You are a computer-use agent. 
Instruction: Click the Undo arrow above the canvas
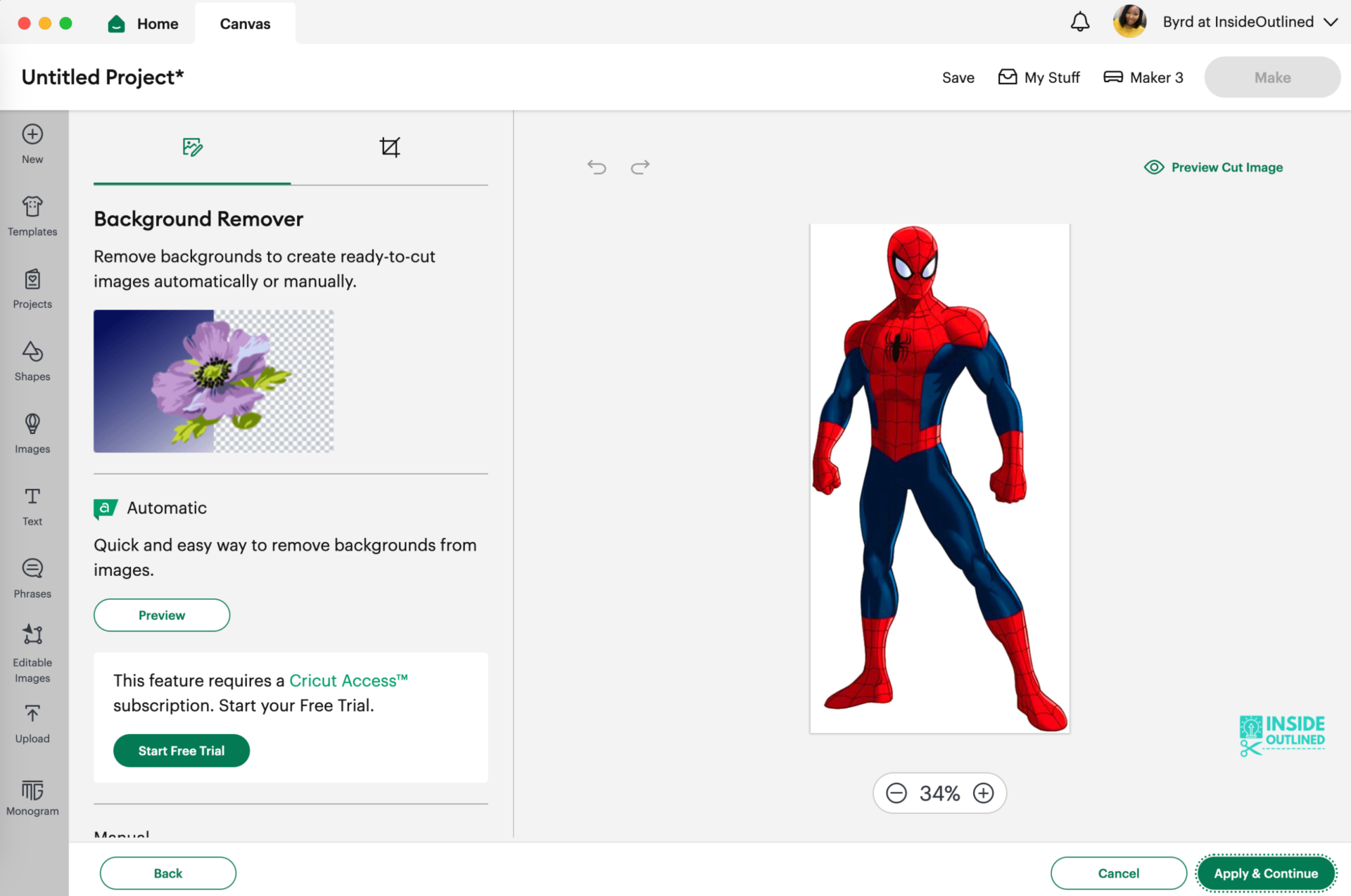pyautogui.click(x=597, y=167)
